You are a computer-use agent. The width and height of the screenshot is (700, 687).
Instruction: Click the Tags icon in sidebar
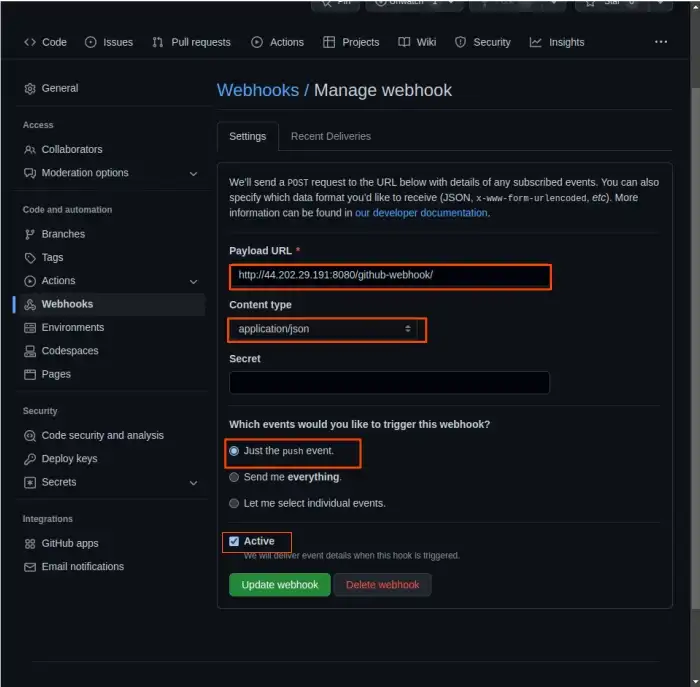click(x=30, y=258)
